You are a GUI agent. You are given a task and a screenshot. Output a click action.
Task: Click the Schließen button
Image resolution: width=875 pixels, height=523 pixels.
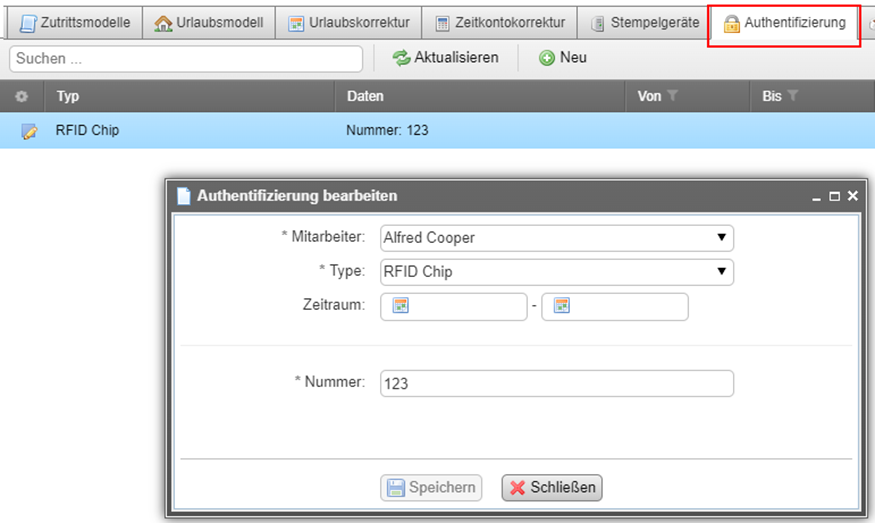[552, 488]
